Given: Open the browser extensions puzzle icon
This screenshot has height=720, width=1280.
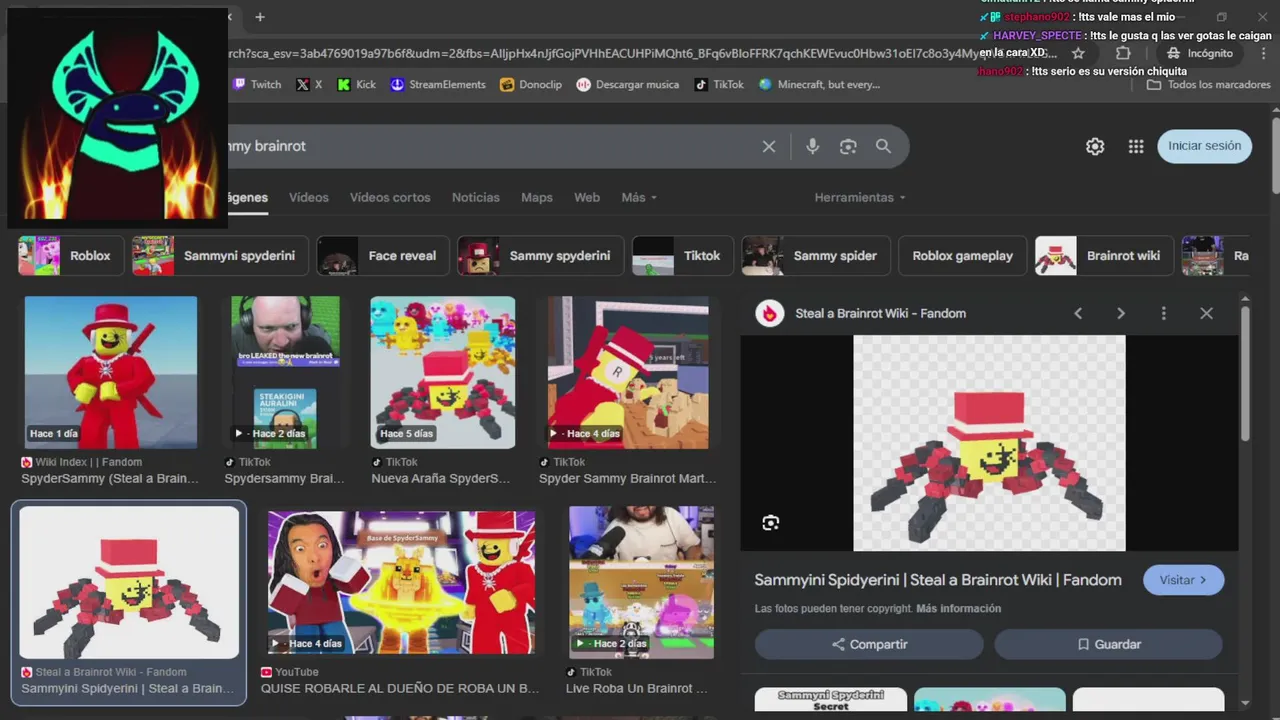Looking at the screenshot, I should (x=1123, y=53).
